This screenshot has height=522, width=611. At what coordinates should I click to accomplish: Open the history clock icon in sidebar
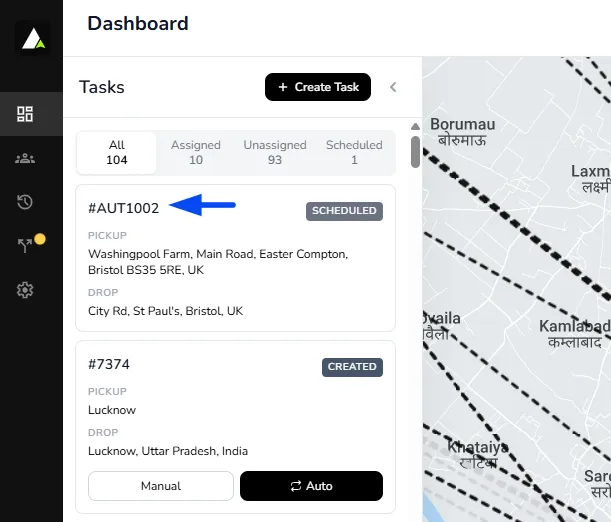(25, 202)
